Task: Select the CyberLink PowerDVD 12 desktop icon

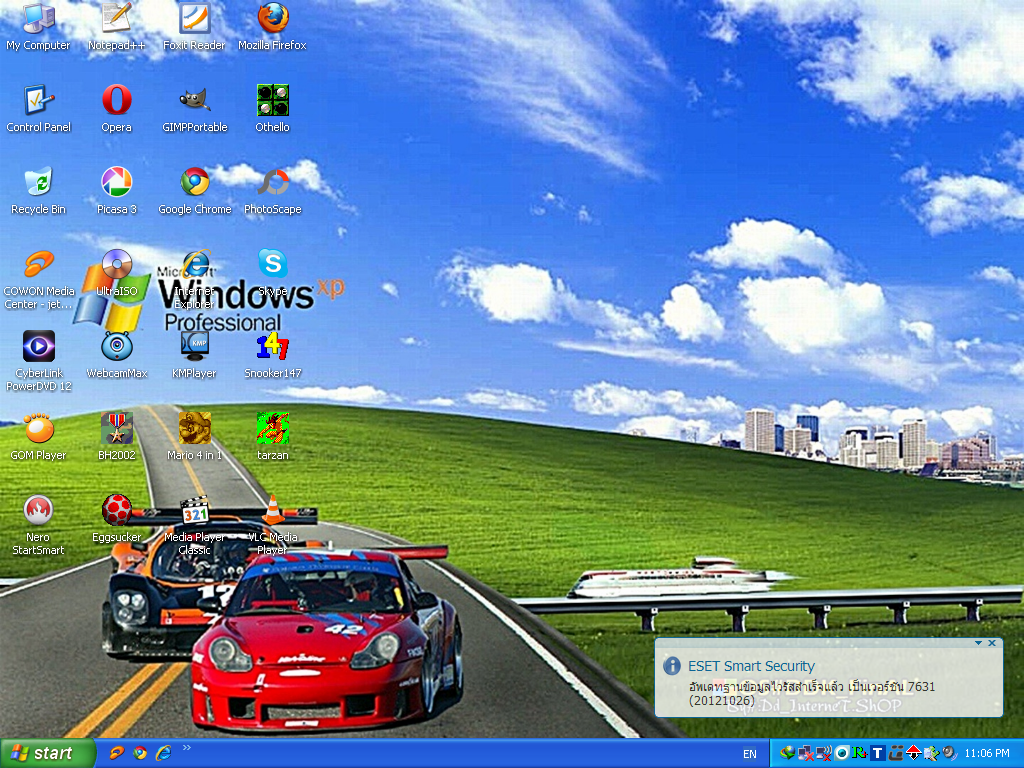Action: (x=39, y=361)
